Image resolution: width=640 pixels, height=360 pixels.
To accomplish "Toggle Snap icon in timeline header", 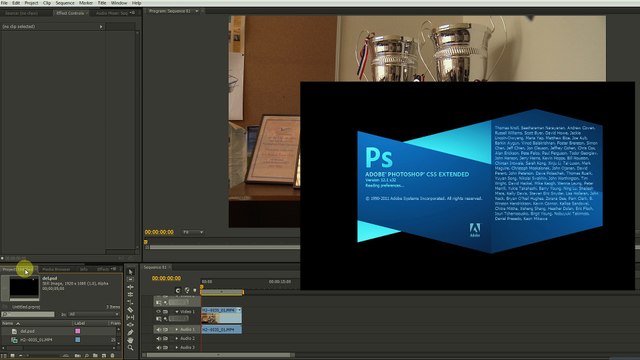I will click(x=178, y=291).
